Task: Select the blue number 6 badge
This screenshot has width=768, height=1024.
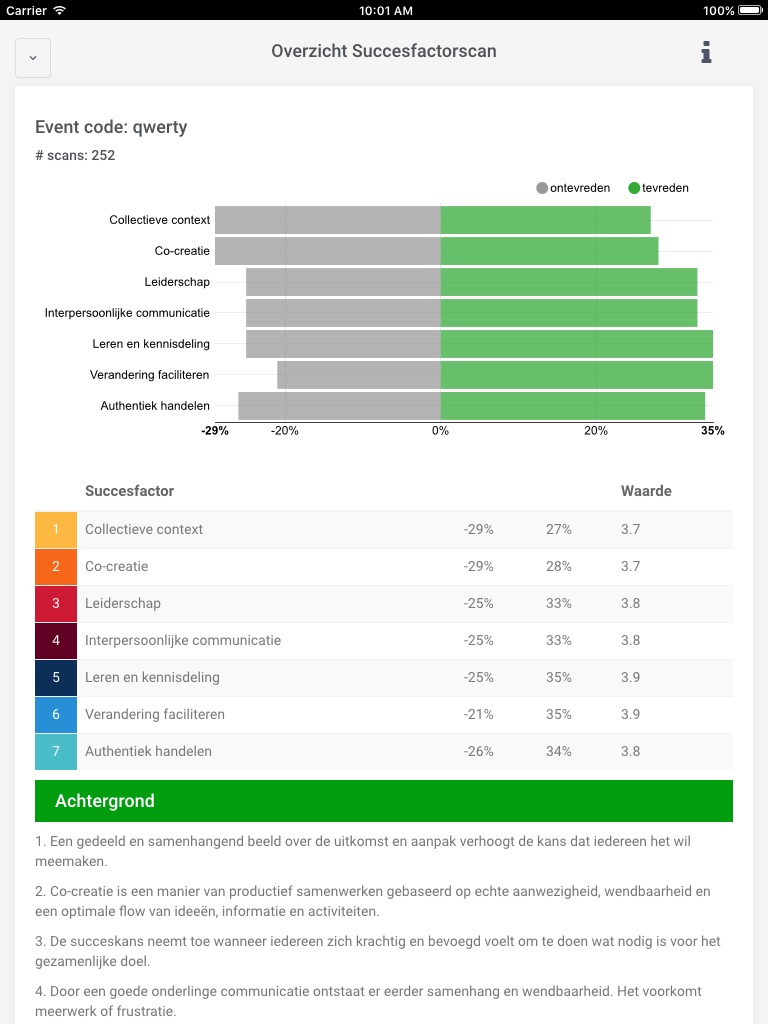Action: click(x=56, y=714)
